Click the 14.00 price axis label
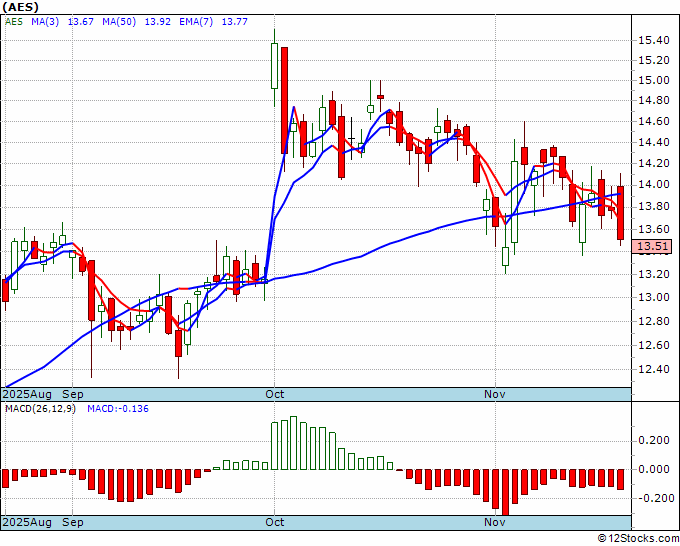Viewport: 680px width, 546px height. pos(654,185)
